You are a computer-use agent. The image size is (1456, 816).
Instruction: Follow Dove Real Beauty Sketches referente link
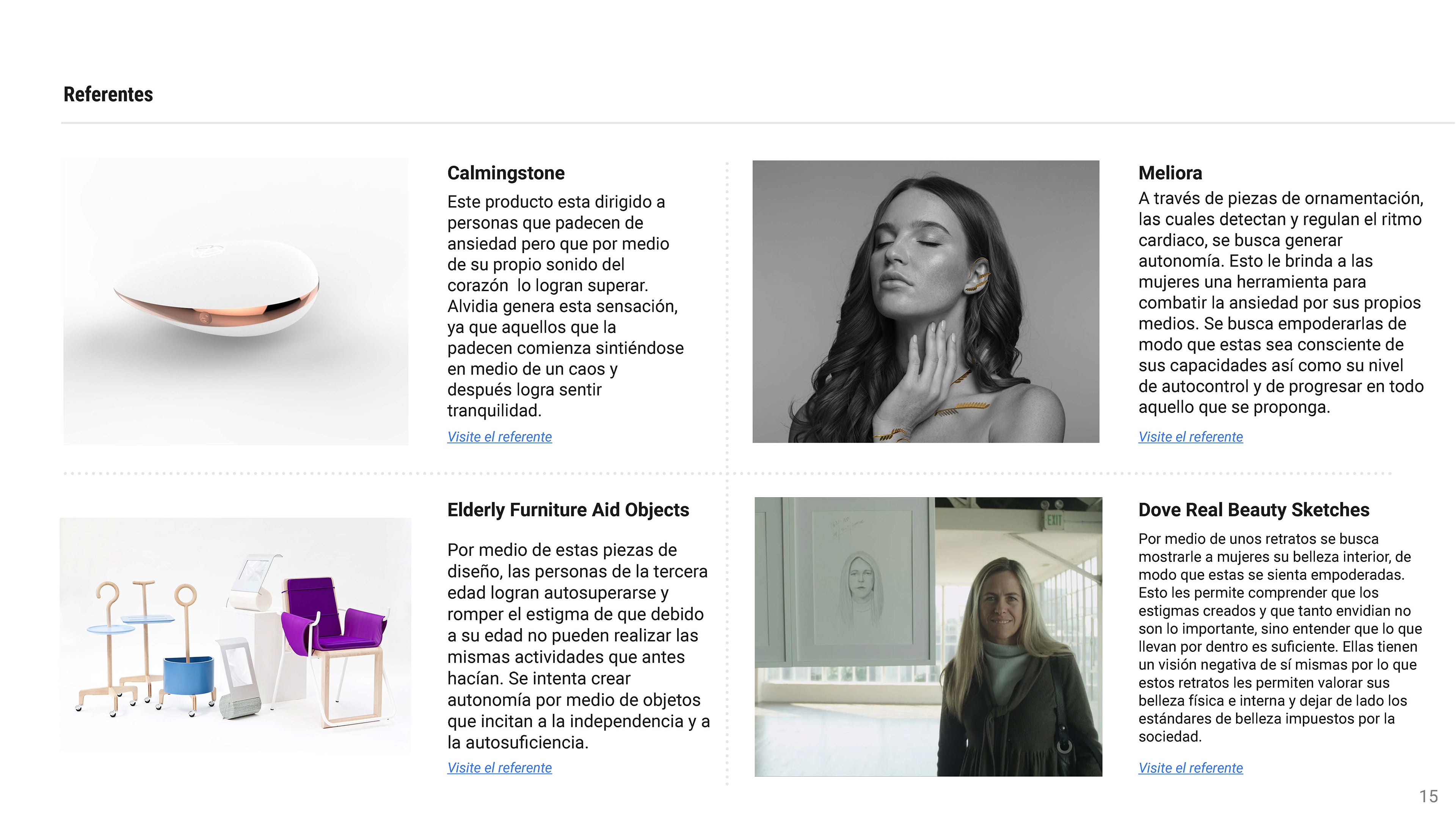point(1190,768)
